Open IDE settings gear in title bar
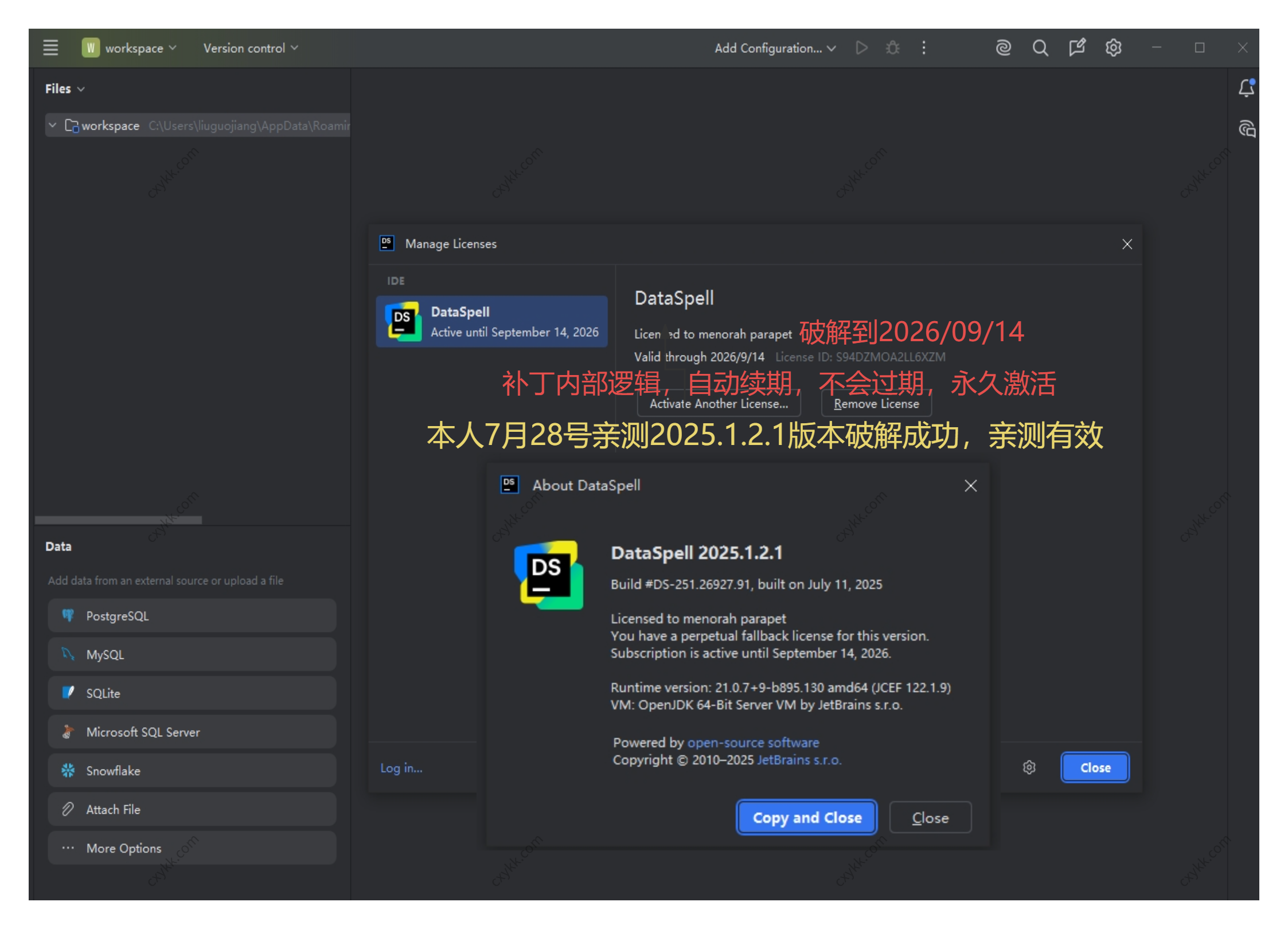This screenshot has height=929, width=1288. coord(1113,48)
